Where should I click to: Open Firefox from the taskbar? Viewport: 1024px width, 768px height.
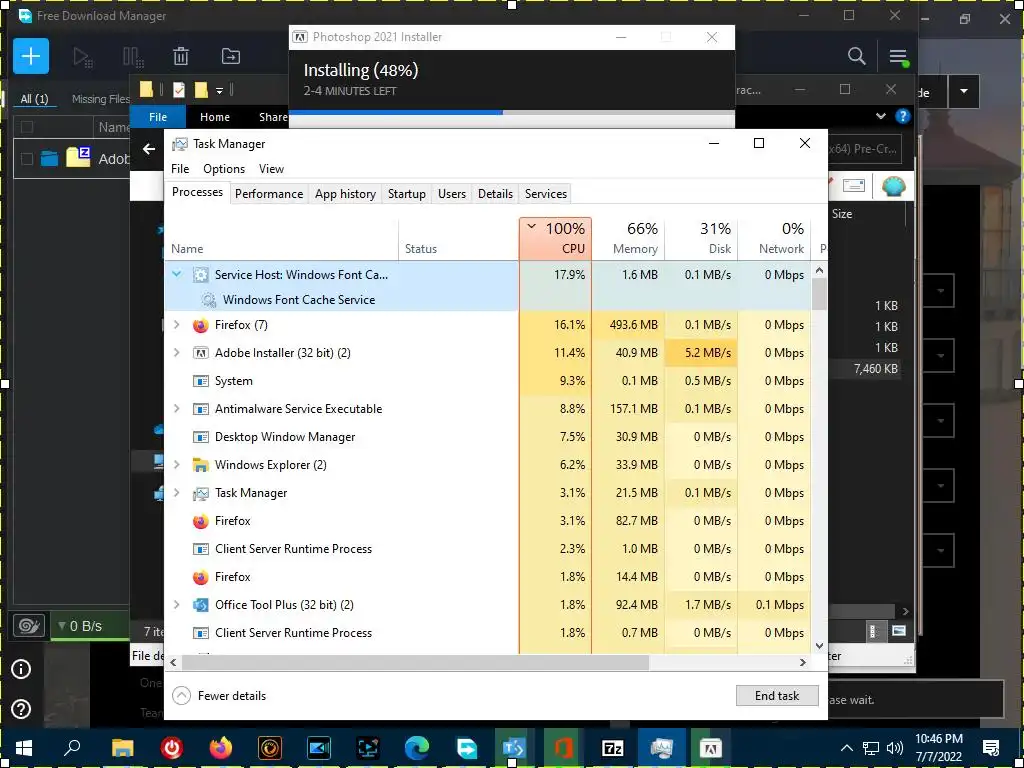point(221,748)
